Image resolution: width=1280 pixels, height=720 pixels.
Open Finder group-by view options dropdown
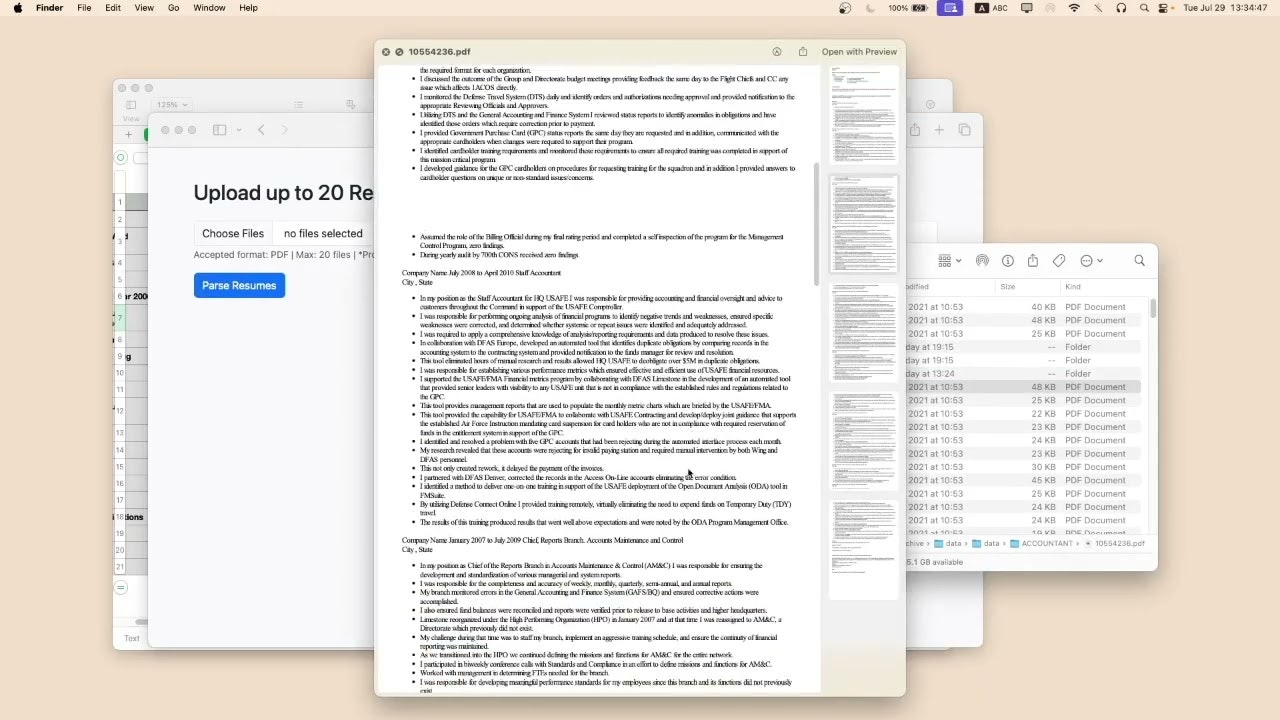coord(950,261)
